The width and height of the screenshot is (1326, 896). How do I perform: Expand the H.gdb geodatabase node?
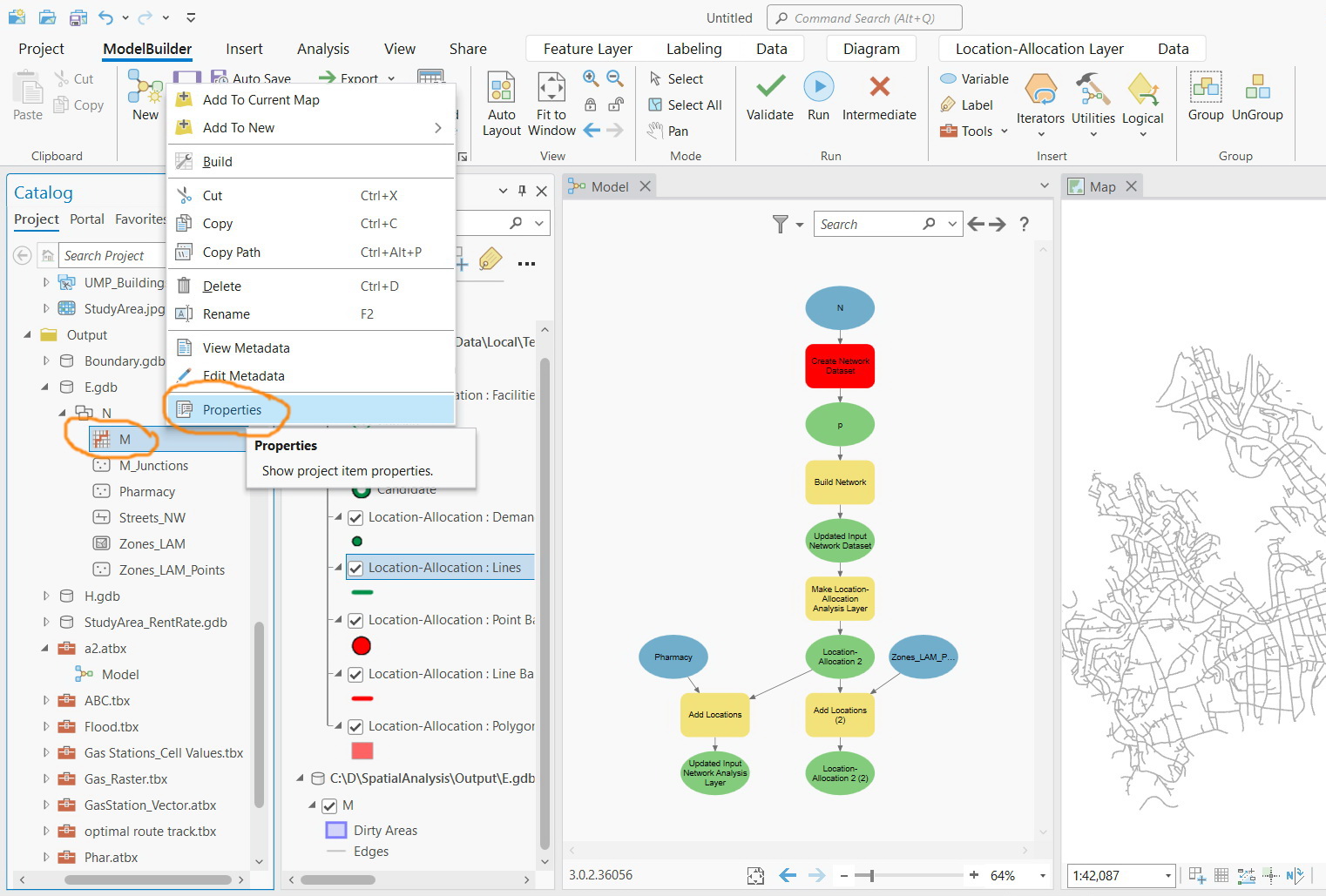tap(46, 596)
